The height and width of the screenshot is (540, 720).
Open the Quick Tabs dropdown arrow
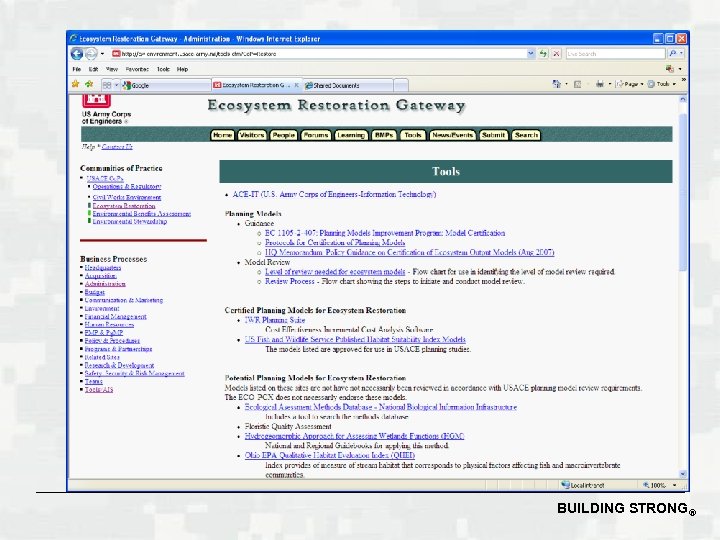(x=117, y=85)
